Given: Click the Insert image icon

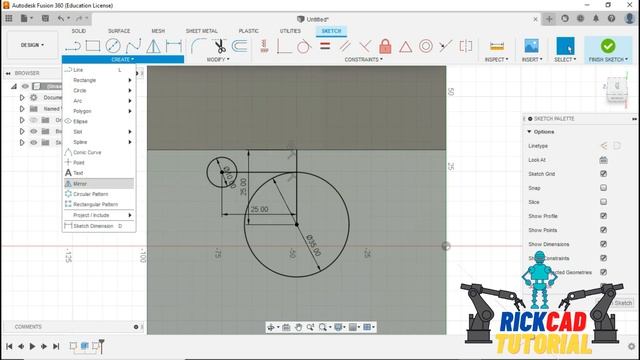Looking at the screenshot, I should (531, 46).
